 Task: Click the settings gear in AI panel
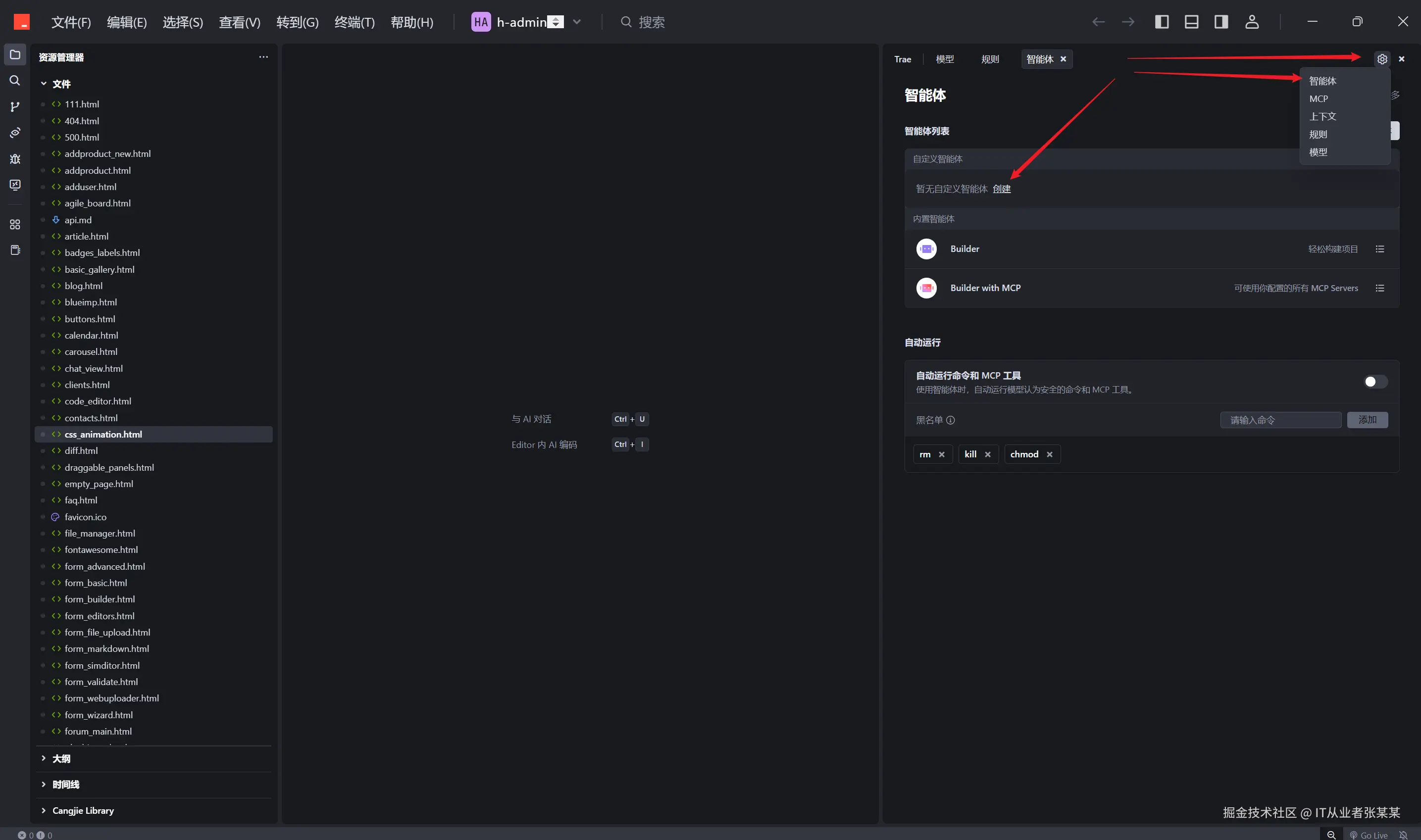1382,59
